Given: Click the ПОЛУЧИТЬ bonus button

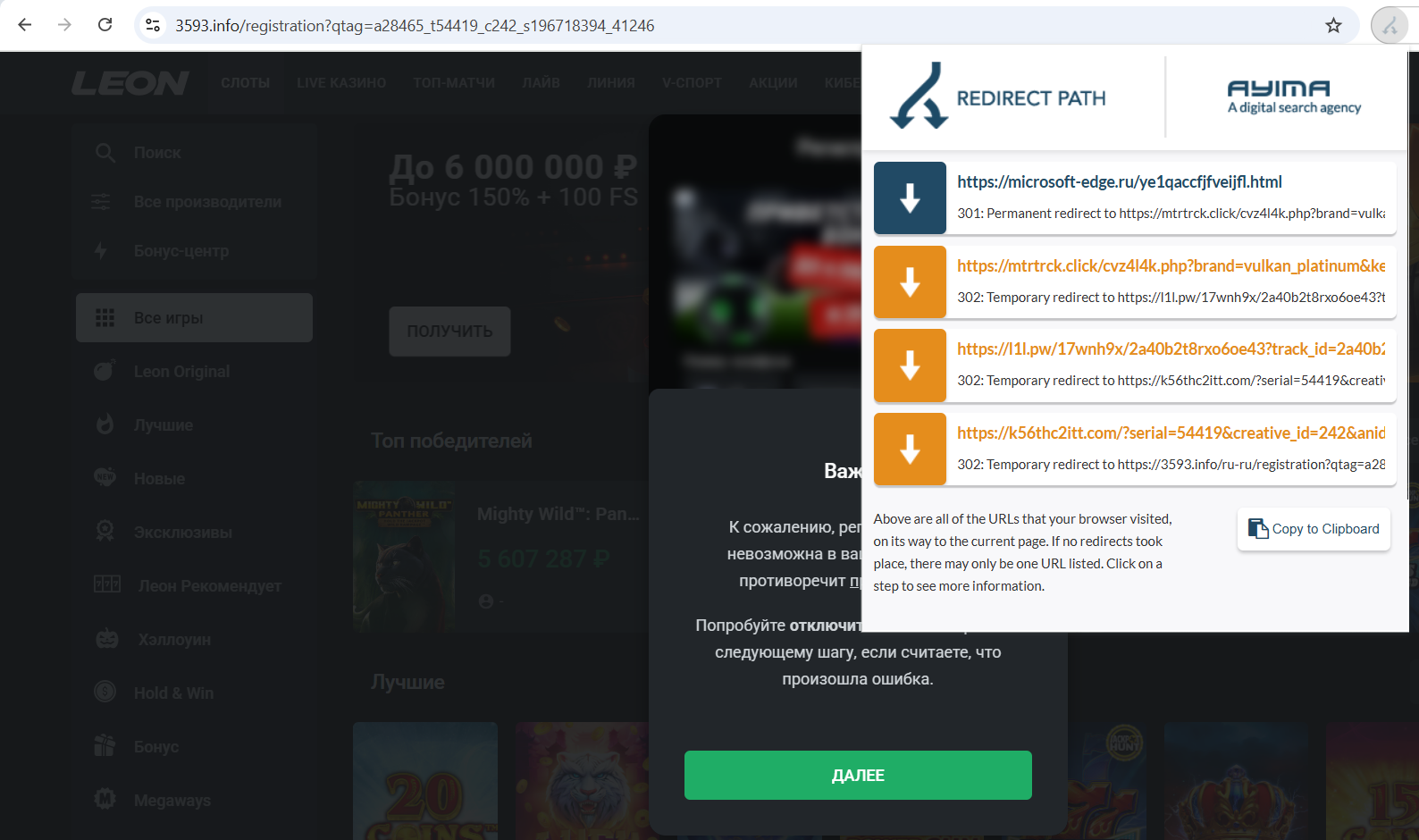Looking at the screenshot, I should point(449,332).
